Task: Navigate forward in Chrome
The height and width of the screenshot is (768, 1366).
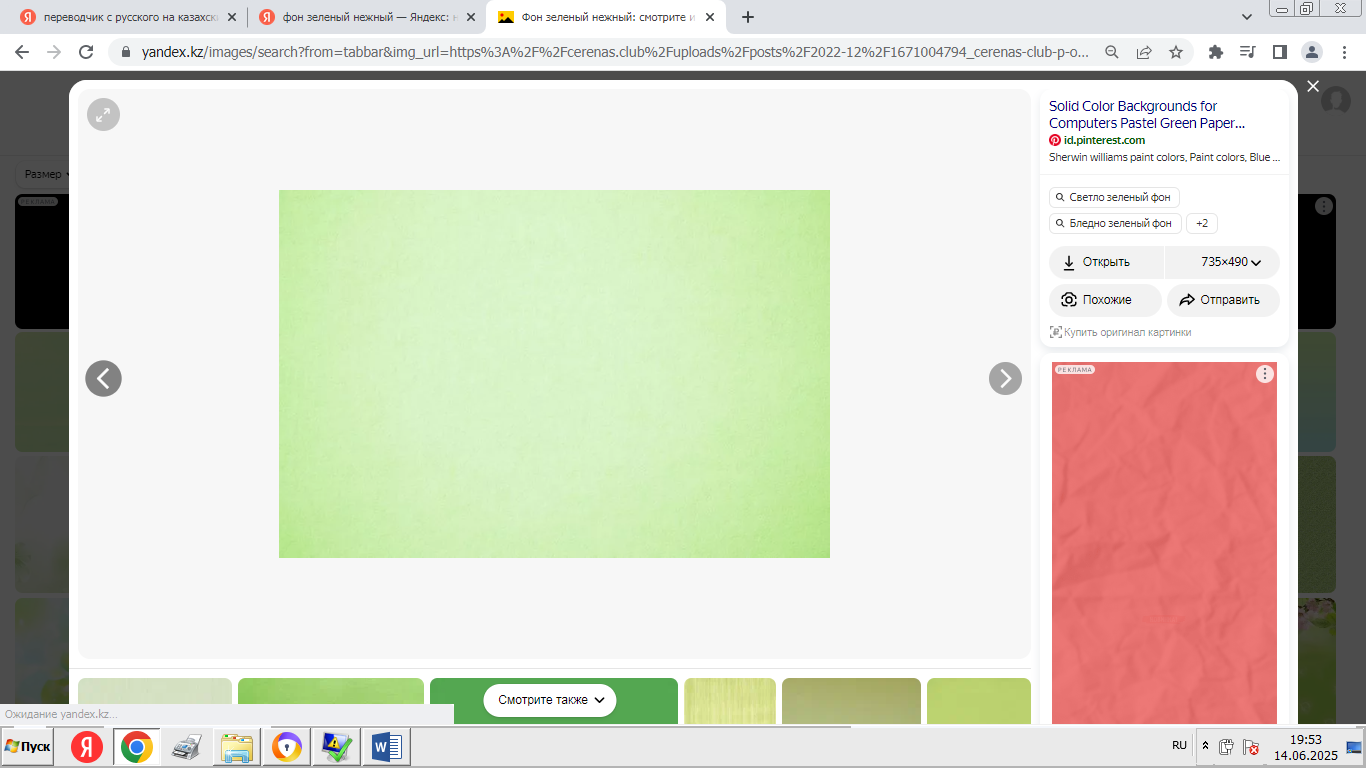Action: coord(54,52)
